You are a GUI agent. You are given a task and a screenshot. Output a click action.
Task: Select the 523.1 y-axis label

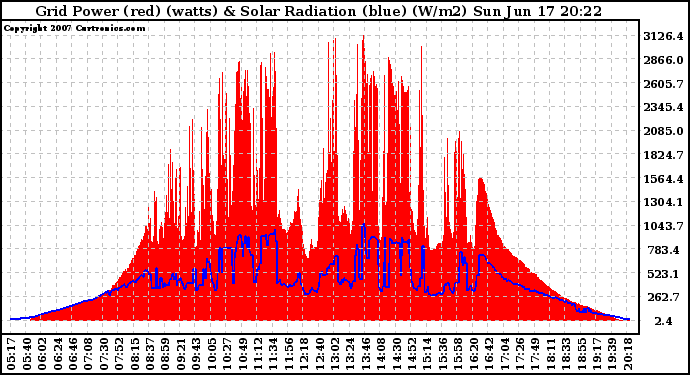[x=663, y=274]
